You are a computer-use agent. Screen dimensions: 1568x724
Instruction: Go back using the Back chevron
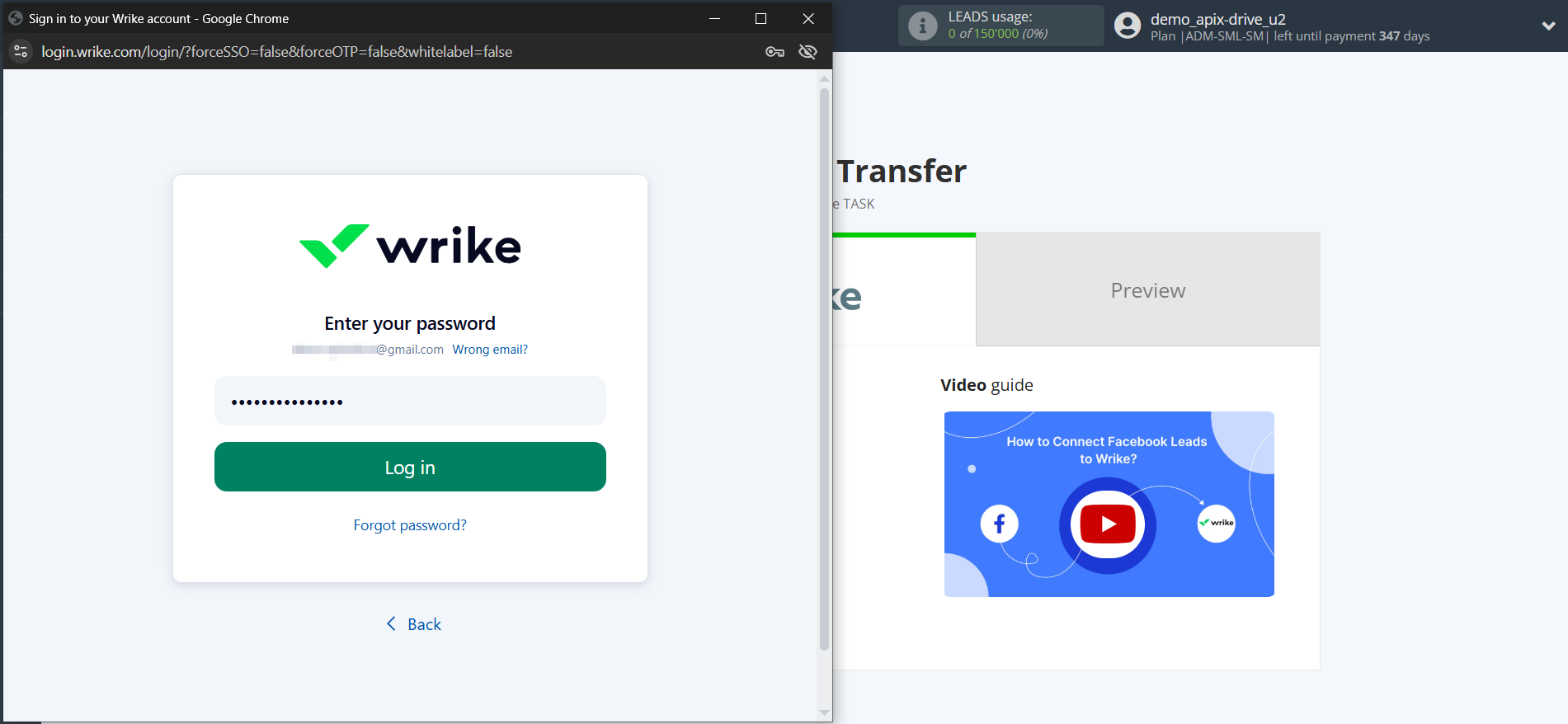392,624
